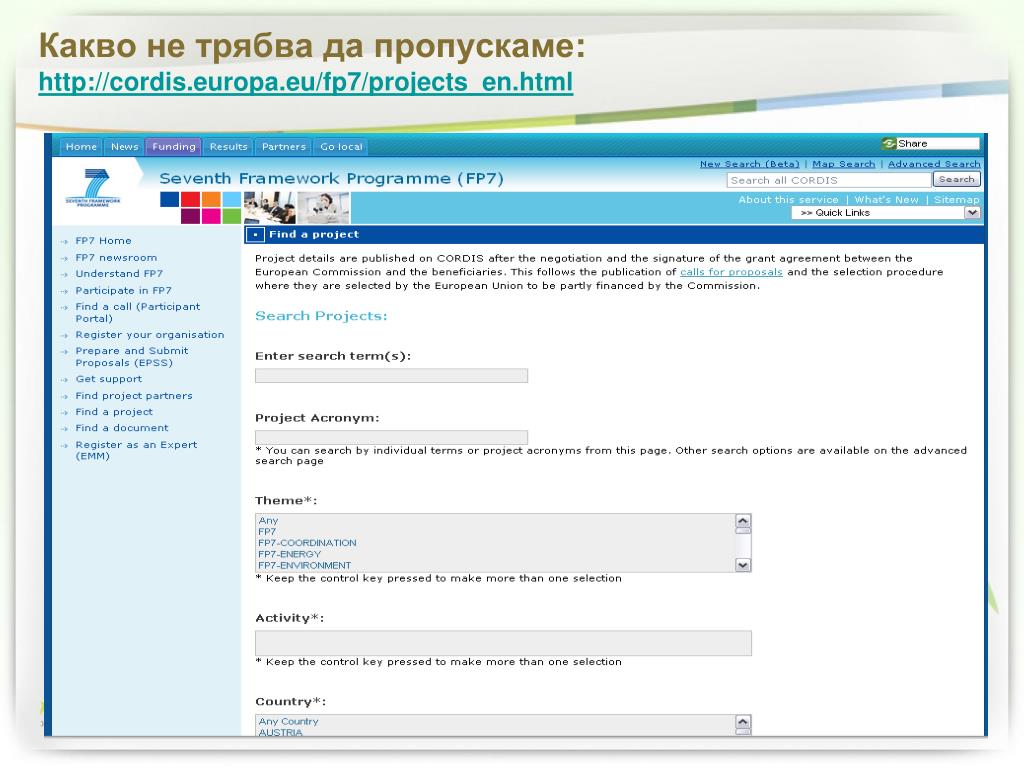Open Prepare and Submit Proposals (EPSS) link
This screenshot has height=768, width=1024.
pyautogui.click(x=132, y=357)
